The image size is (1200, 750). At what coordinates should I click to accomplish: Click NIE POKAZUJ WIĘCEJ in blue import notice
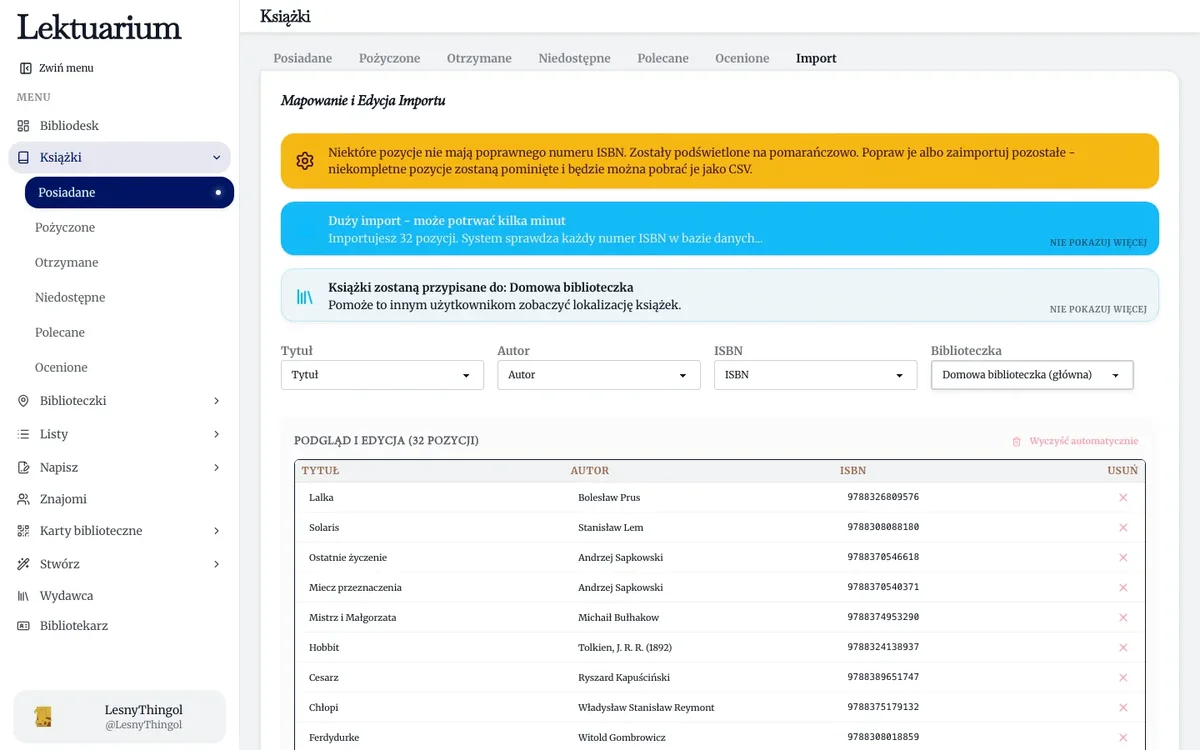(x=1098, y=243)
